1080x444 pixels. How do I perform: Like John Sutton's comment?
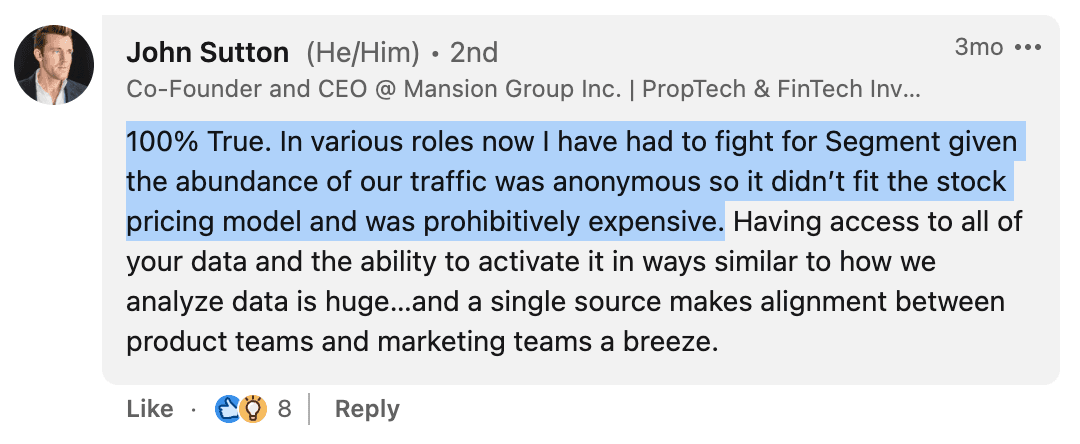click(149, 408)
